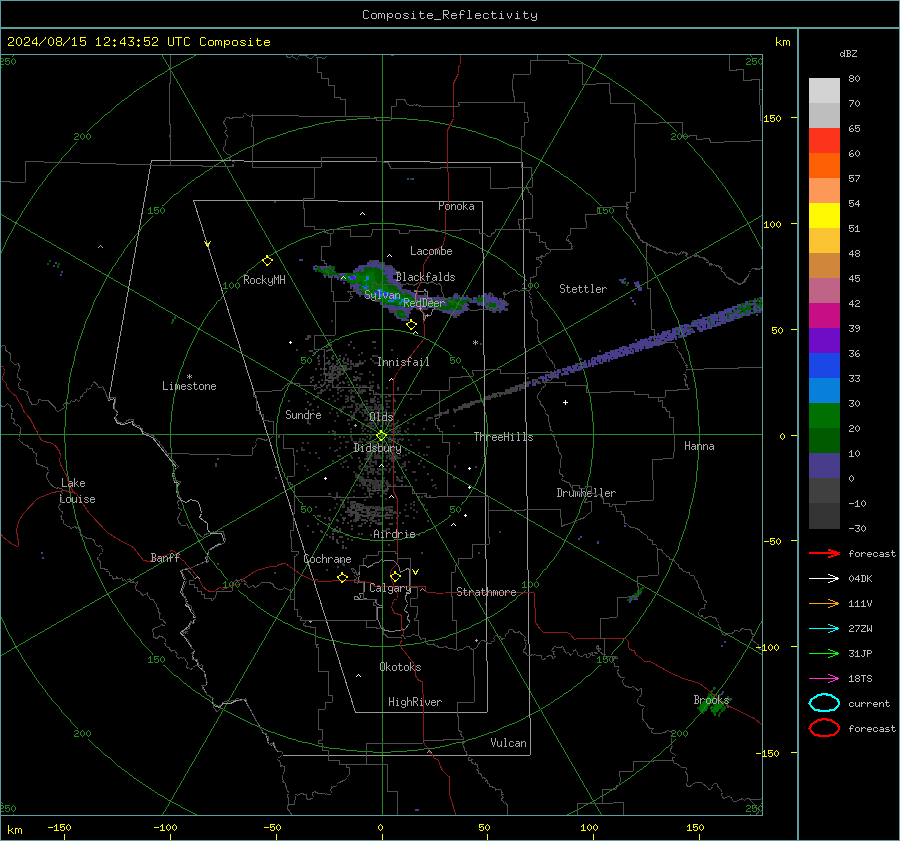Click the Ponoka city label
900x841 pixels.
click(x=456, y=206)
